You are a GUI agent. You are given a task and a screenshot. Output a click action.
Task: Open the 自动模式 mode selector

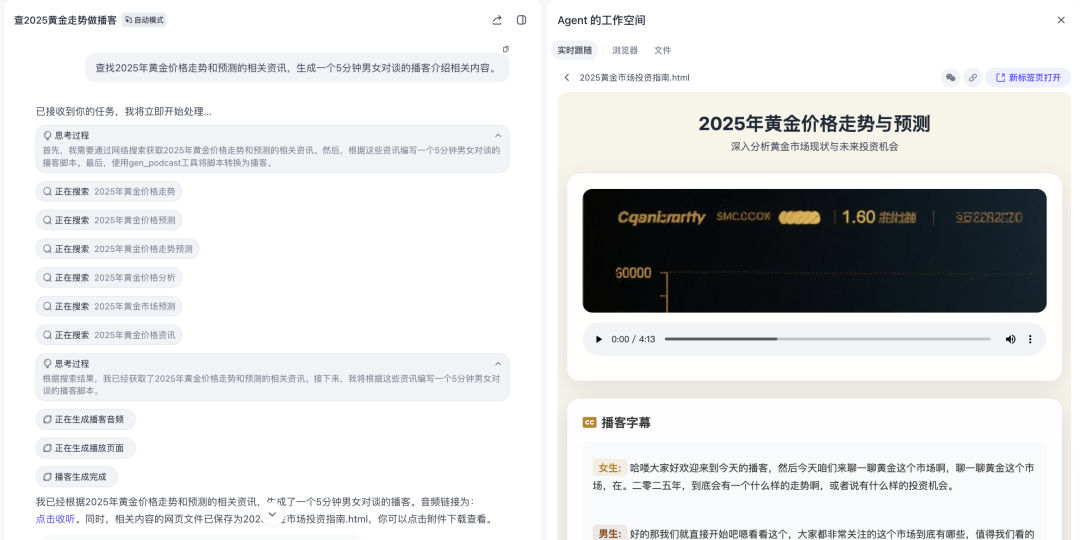point(144,20)
